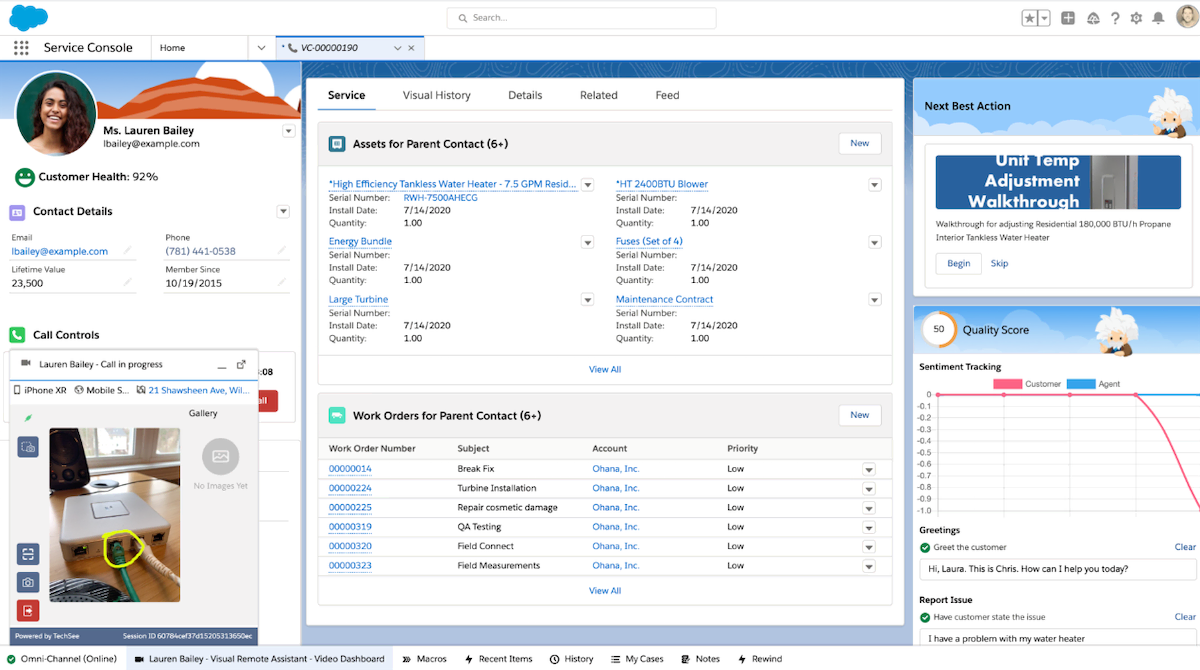Screen dimensions: 1200x670
Task: Clear the Greetings checklist item
Action: coord(1184,547)
